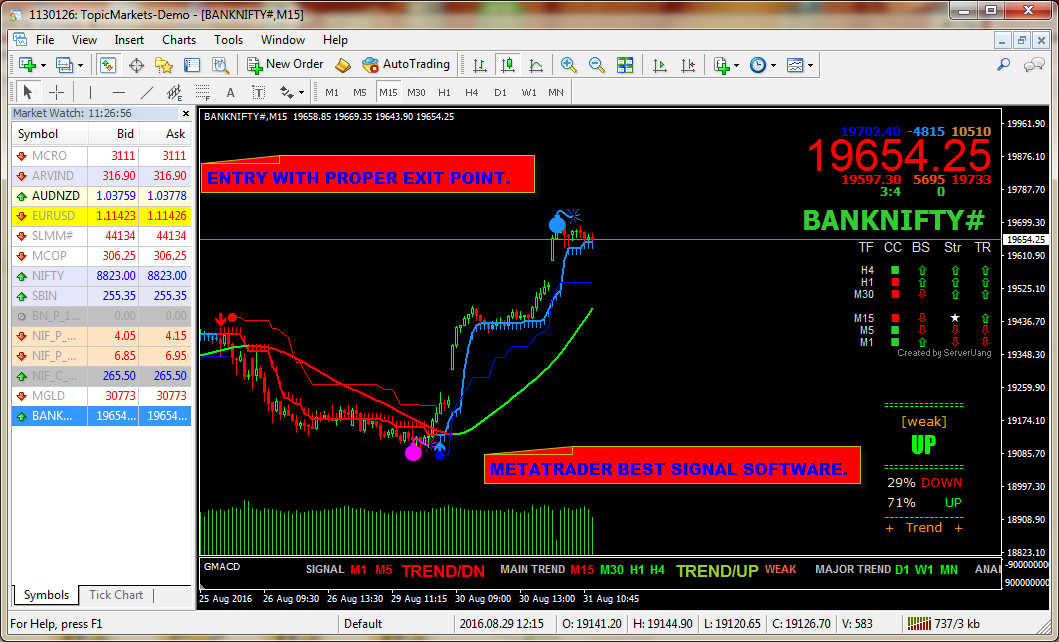Select the text 'A' tool
This screenshot has height=642, width=1059.
[x=230, y=92]
